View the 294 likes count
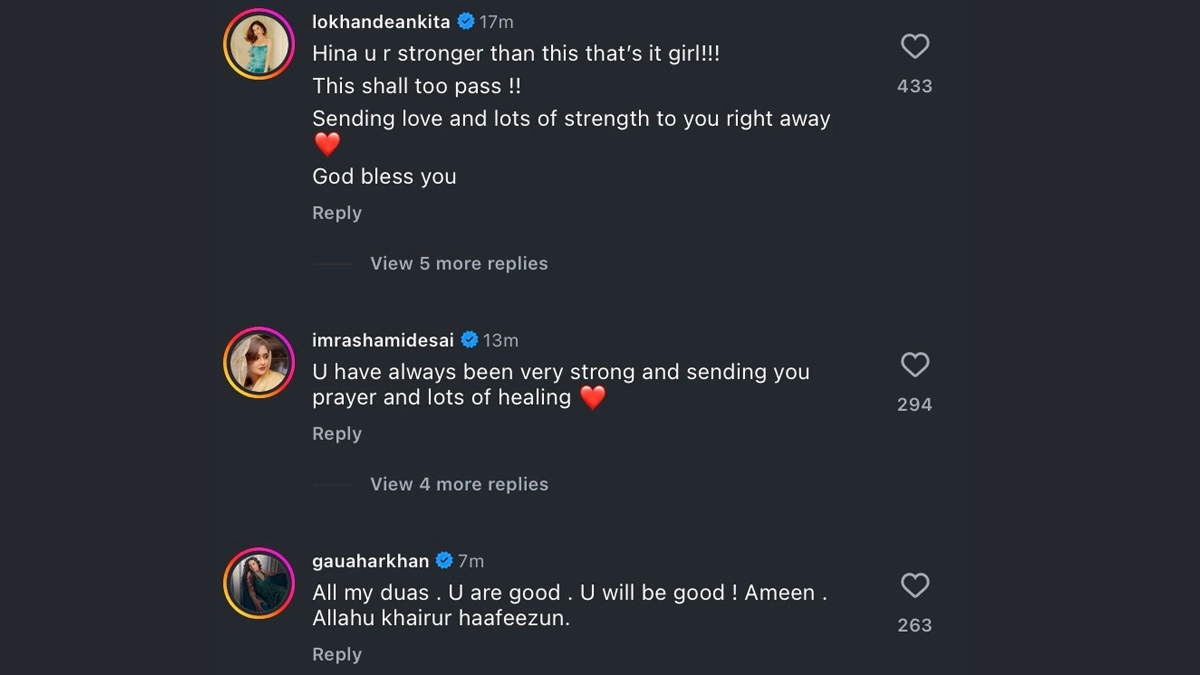Image resolution: width=1200 pixels, height=675 pixels. 915,404
